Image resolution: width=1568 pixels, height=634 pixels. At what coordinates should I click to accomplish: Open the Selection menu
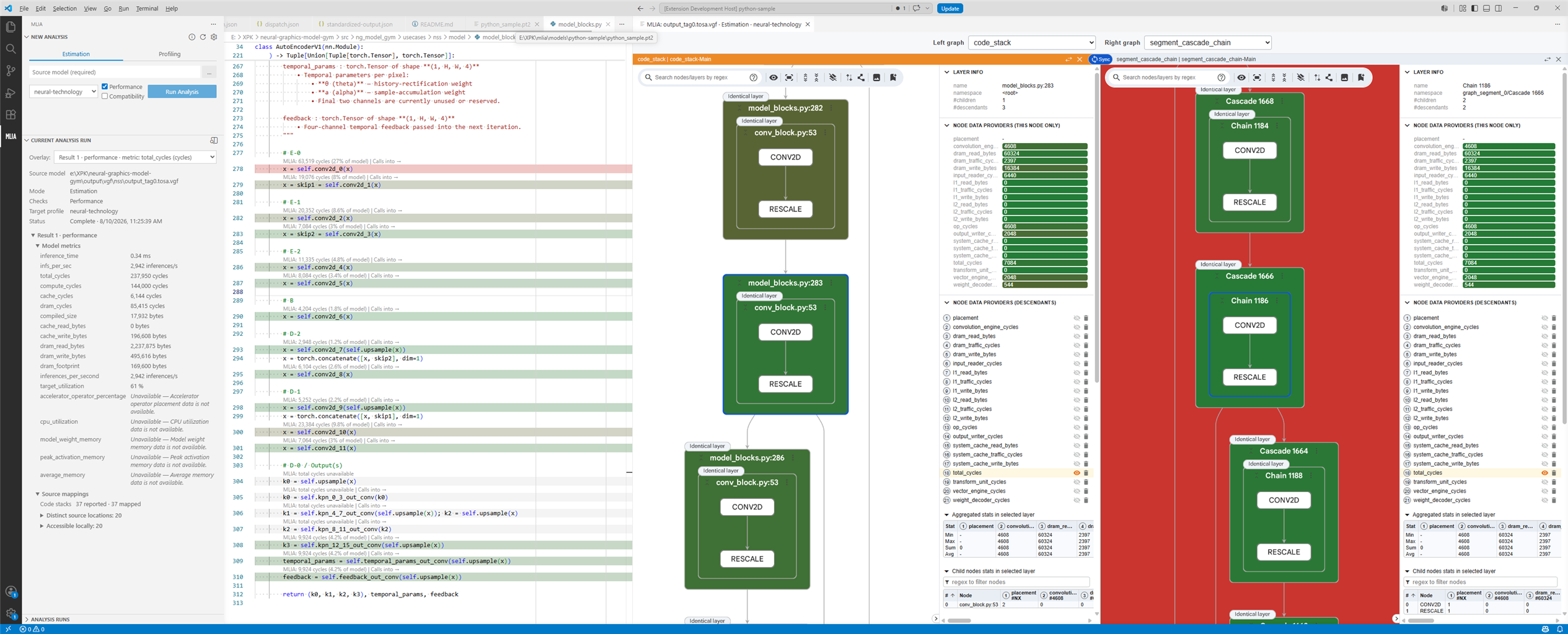pyautogui.click(x=64, y=9)
